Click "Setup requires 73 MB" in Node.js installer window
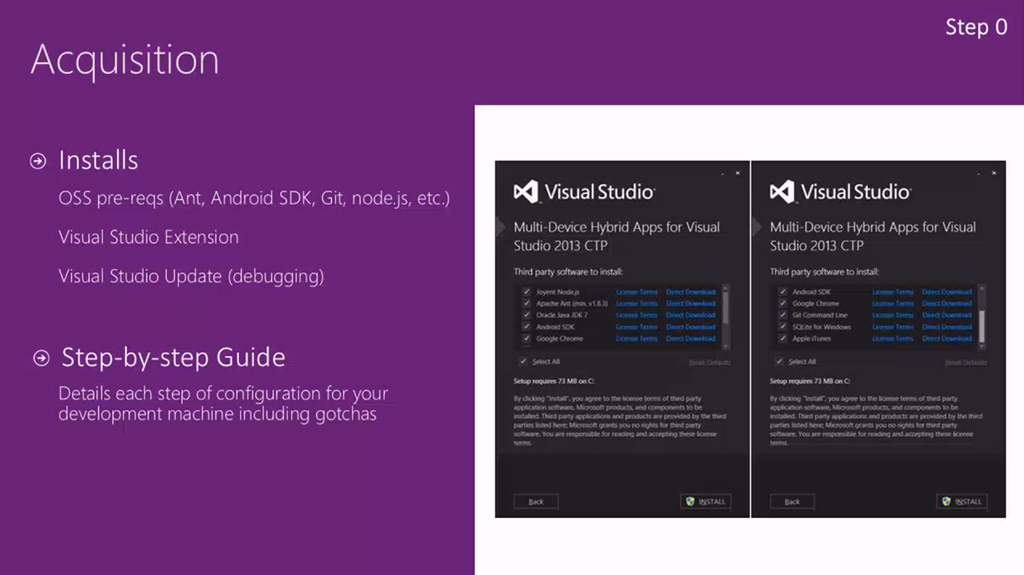1024x575 pixels. point(554,381)
